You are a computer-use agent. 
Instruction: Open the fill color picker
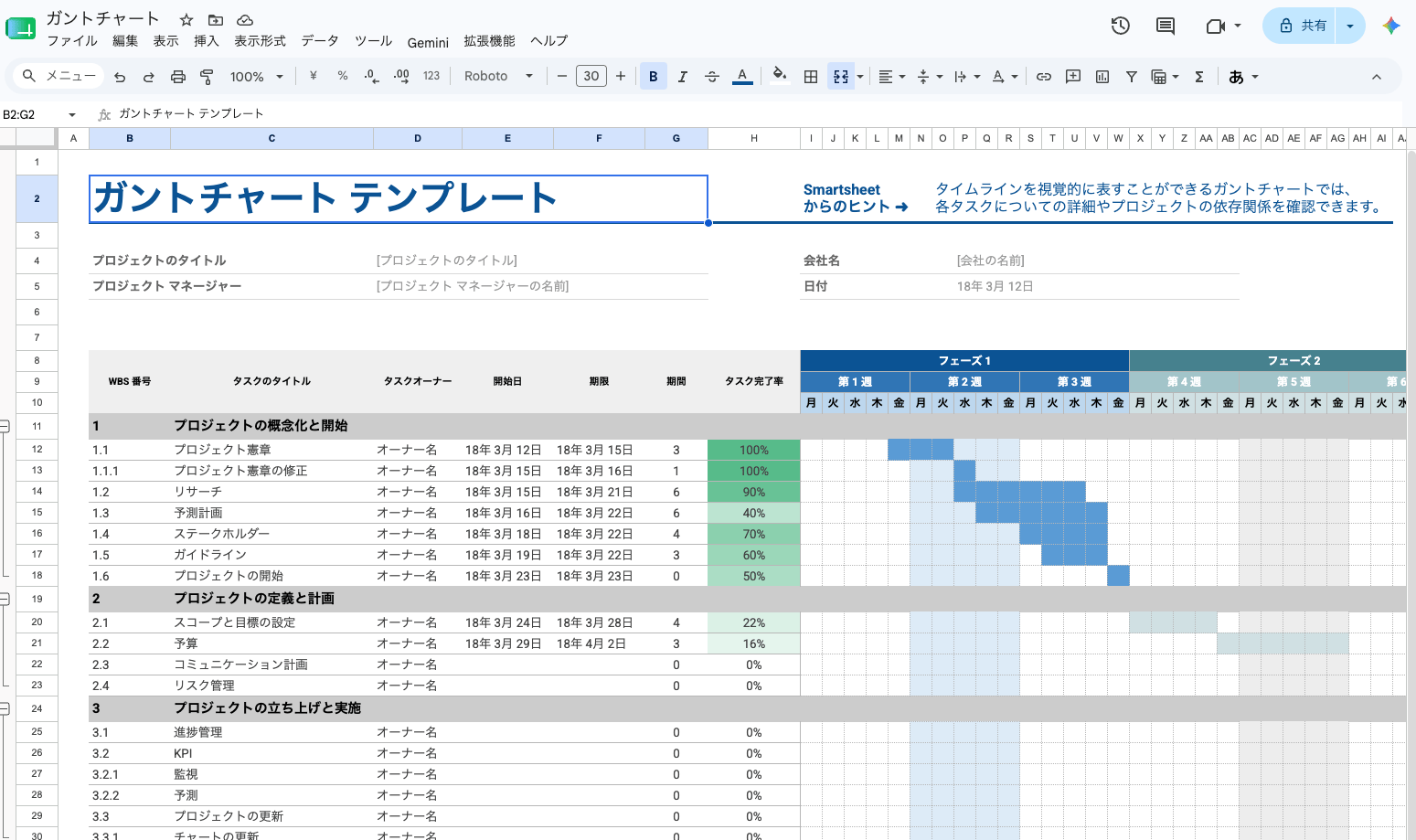[779, 76]
